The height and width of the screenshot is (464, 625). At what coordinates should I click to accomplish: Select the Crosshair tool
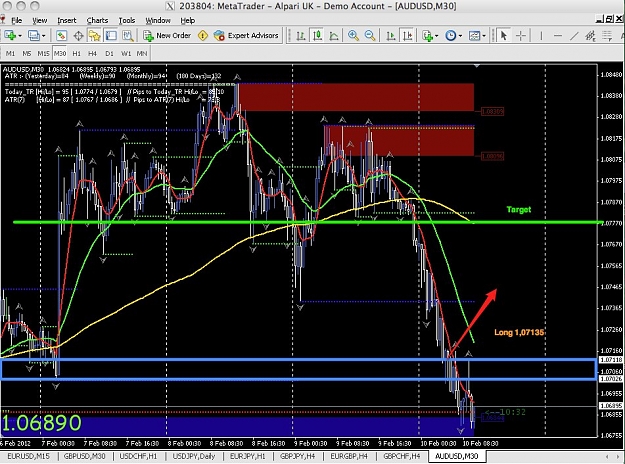pos(521,36)
